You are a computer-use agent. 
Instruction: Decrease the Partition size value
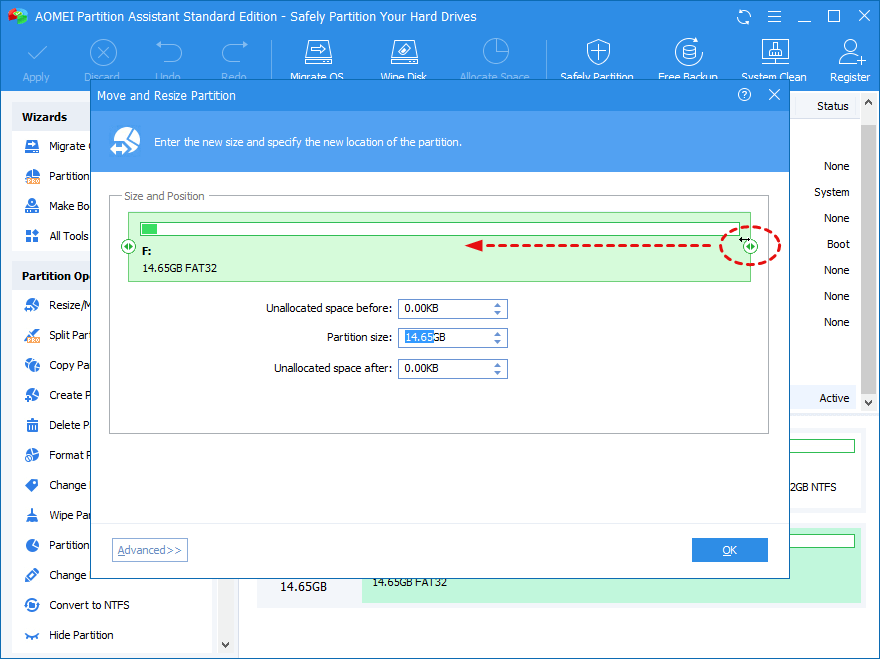tap(498, 343)
